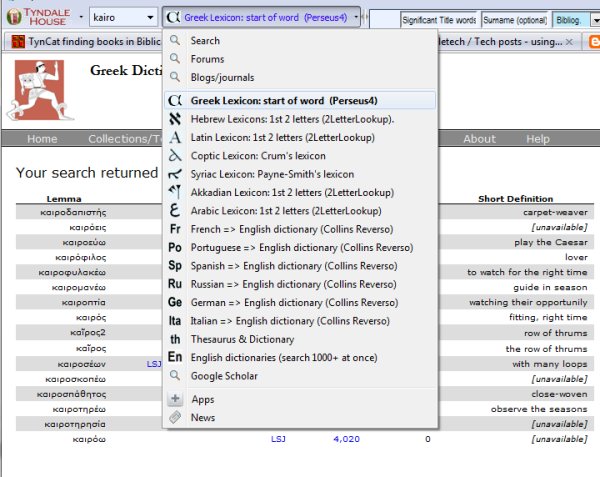Open the Collections/Texts navigation link
The height and width of the screenshot is (477, 600).
[x=125, y=138]
